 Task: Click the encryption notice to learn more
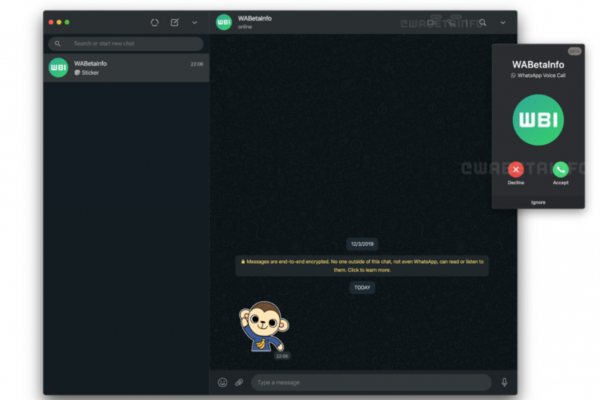click(x=363, y=266)
